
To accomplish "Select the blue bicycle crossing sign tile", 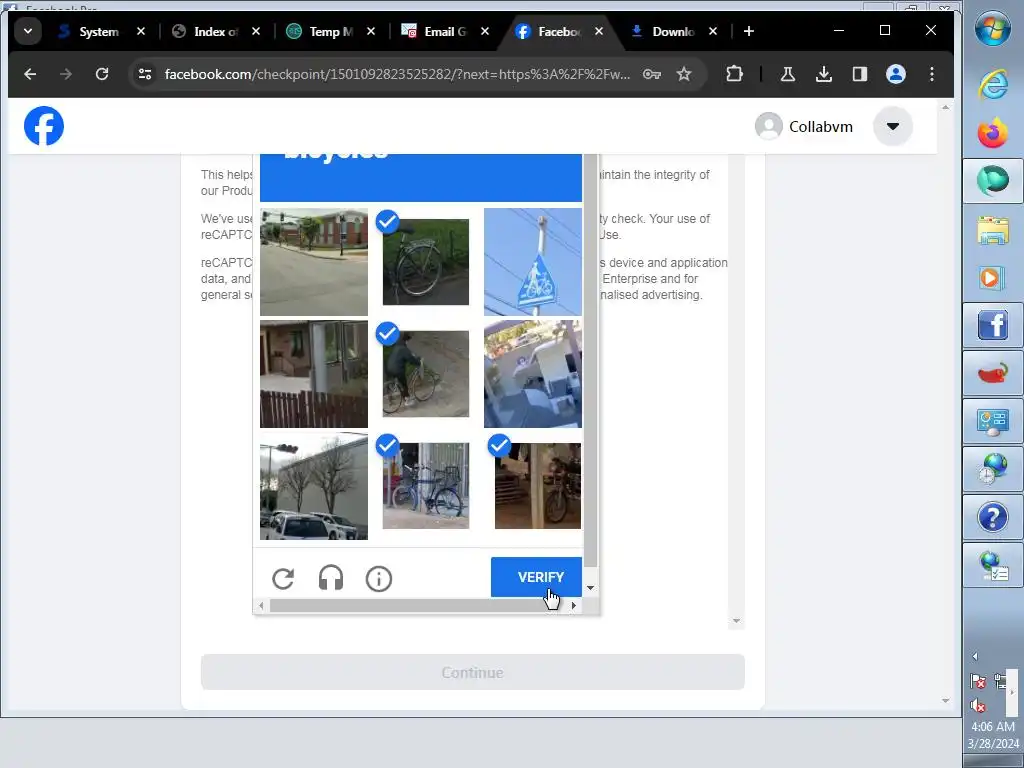I will 533,262.
